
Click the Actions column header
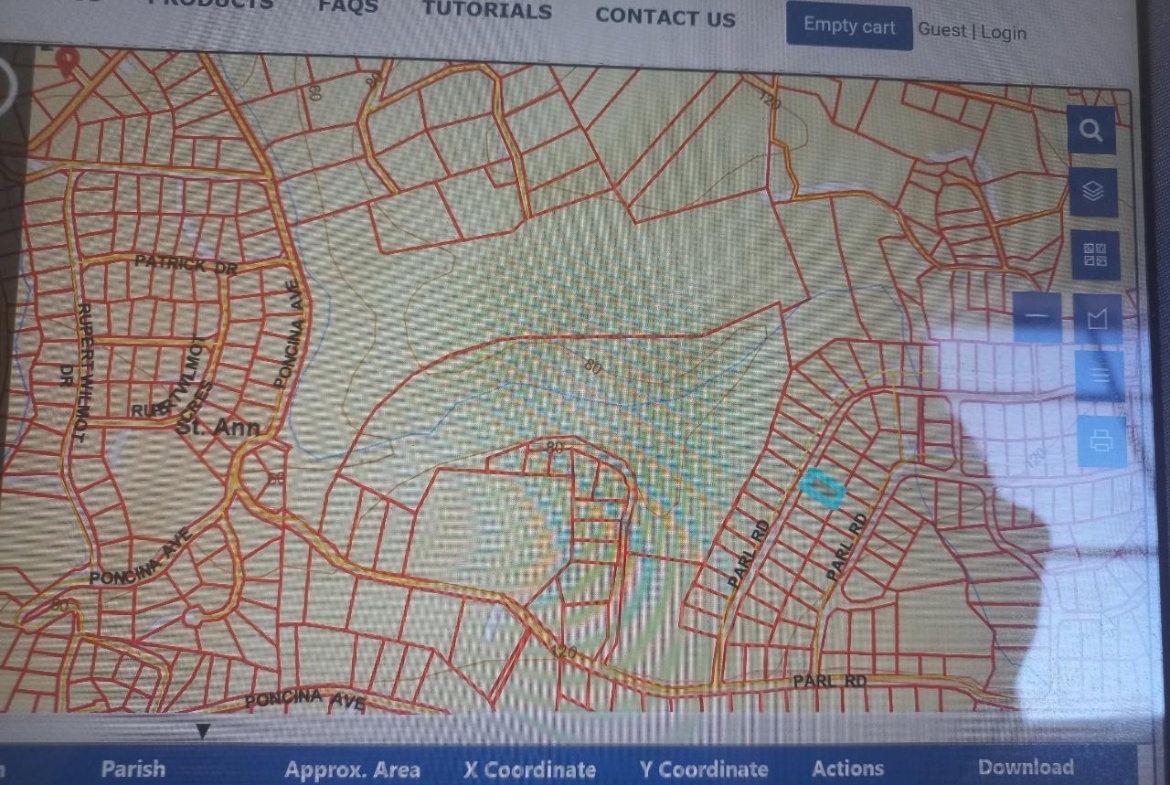[848, 769]
